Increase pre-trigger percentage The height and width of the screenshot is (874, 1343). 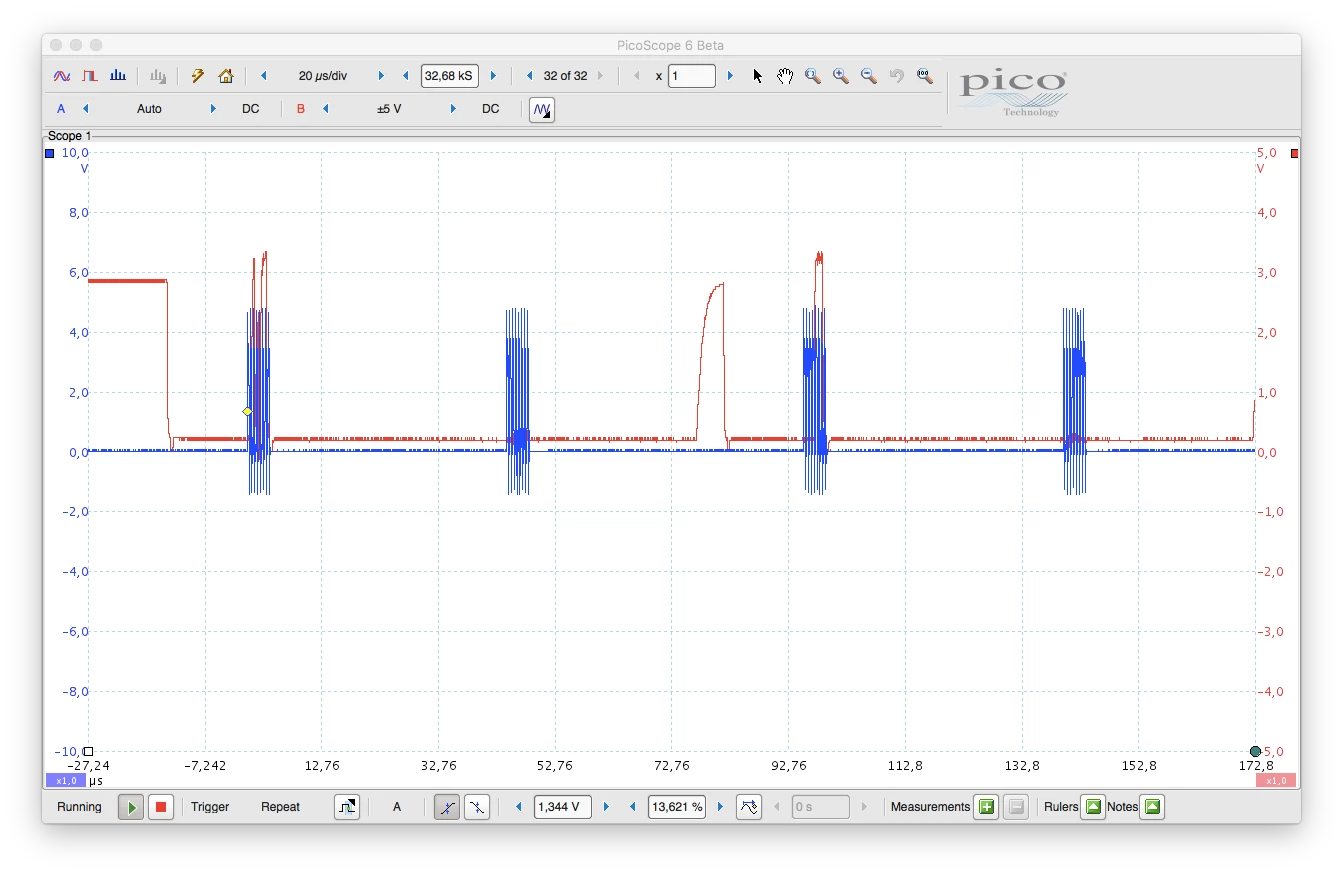click(x=720, y=807)
